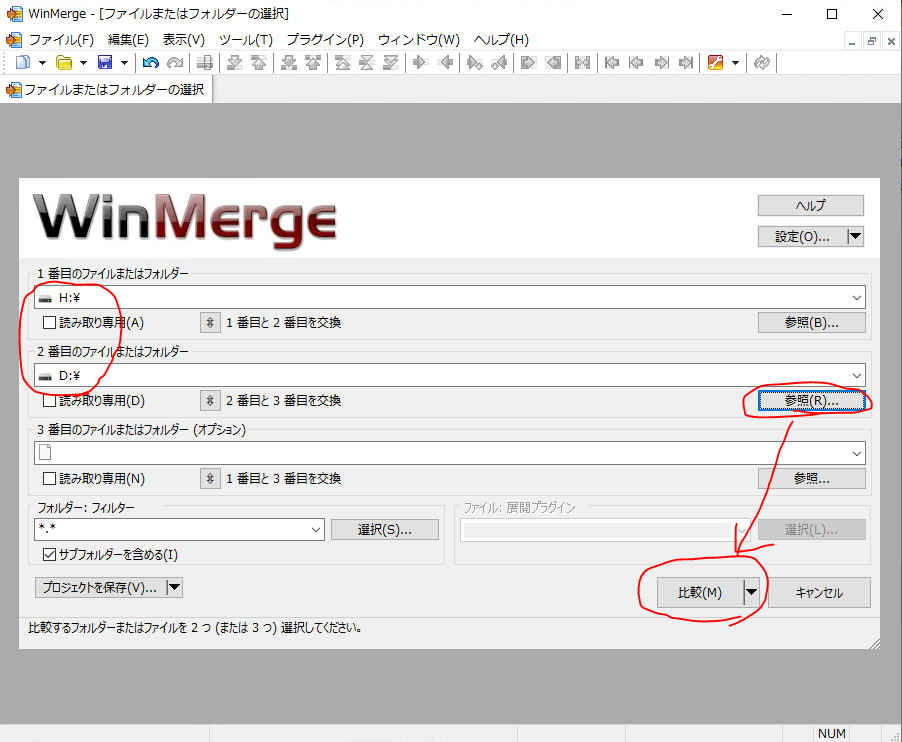Viewport: 902px width, 742px height.
Task: Expand the 2nd path combo box showing D:¥
Action: point(857,376)
